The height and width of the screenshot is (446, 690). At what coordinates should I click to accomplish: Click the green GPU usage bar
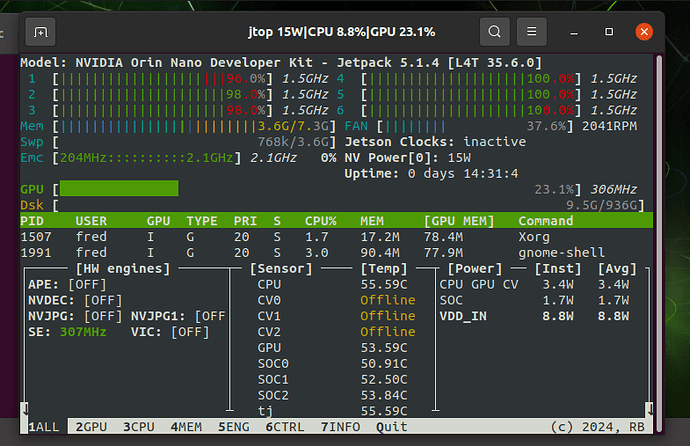[x=119, y=189]
